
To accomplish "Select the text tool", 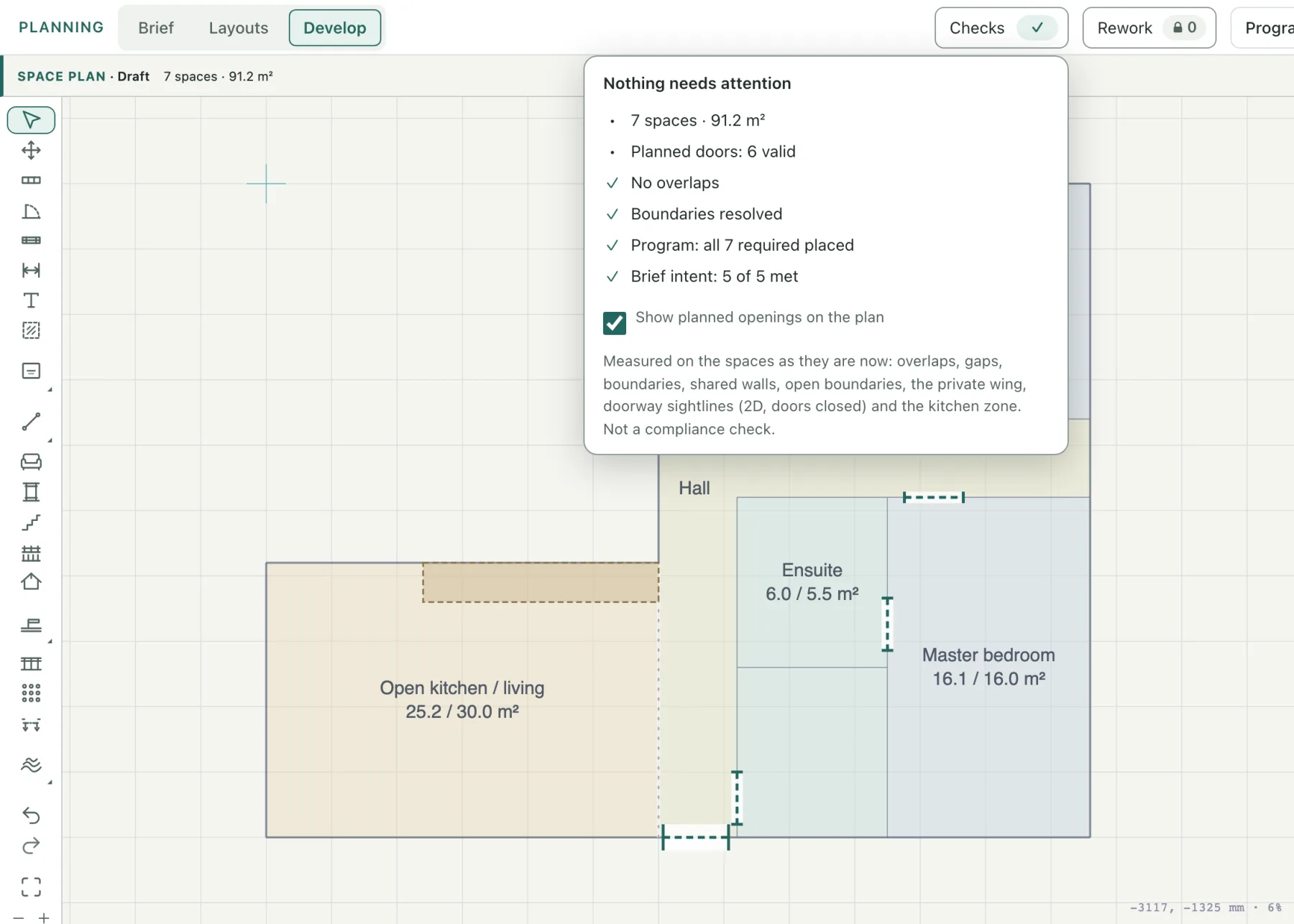I will pyautogui.click(x=31, y=300).
